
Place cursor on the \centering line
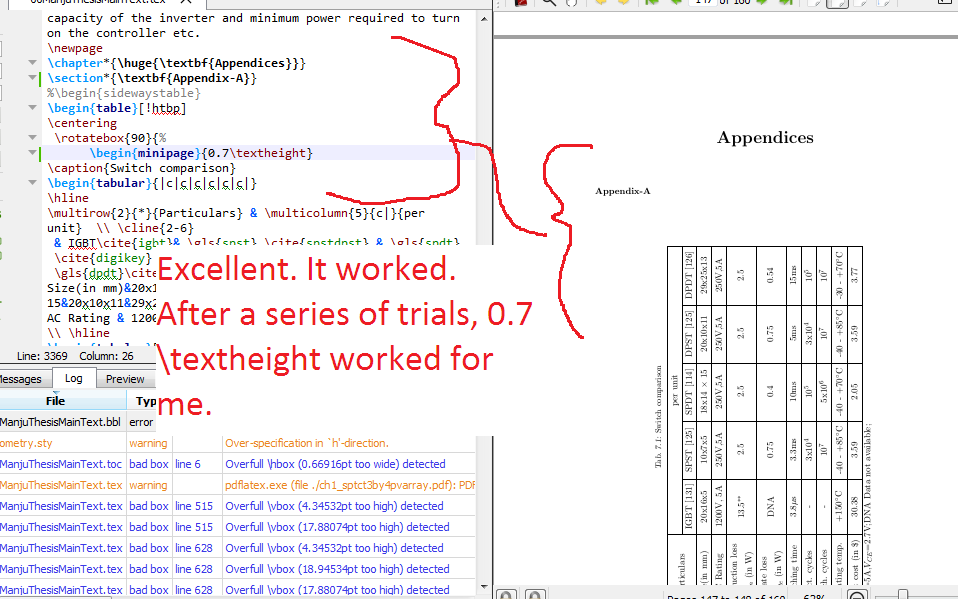[x=82, y=123]
